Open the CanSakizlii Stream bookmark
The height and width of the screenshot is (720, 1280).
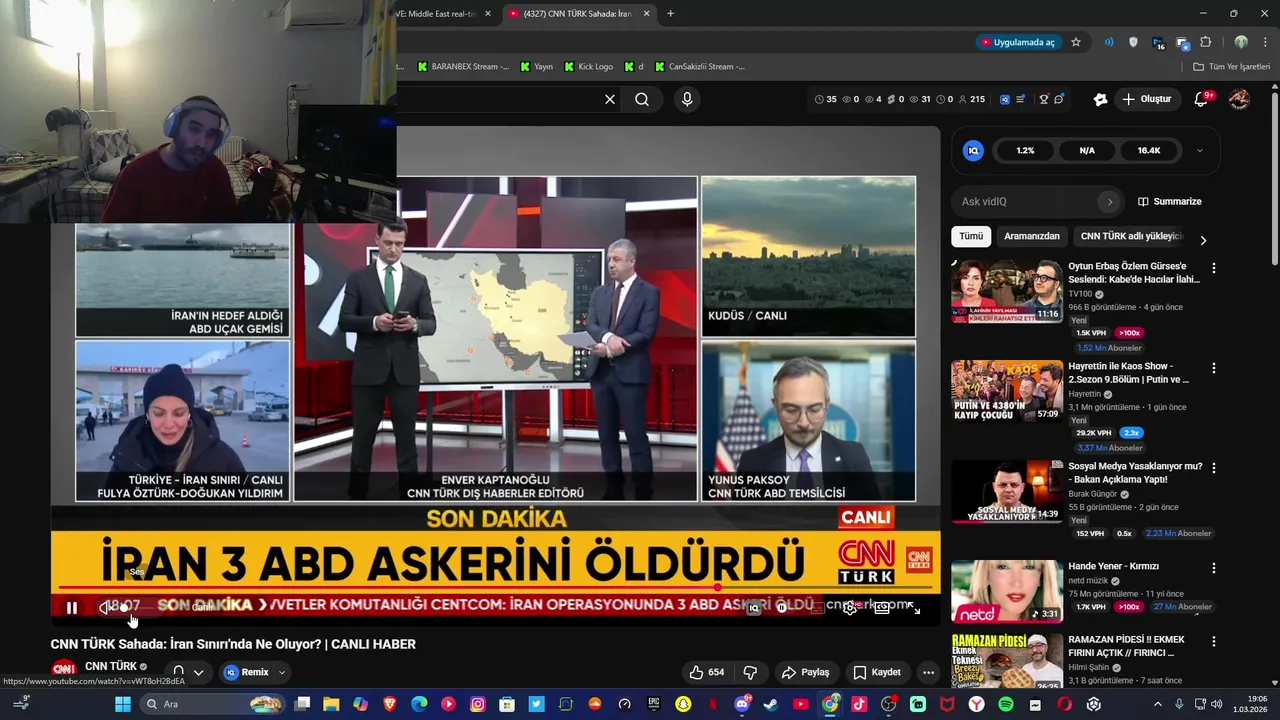coord(700,67)
